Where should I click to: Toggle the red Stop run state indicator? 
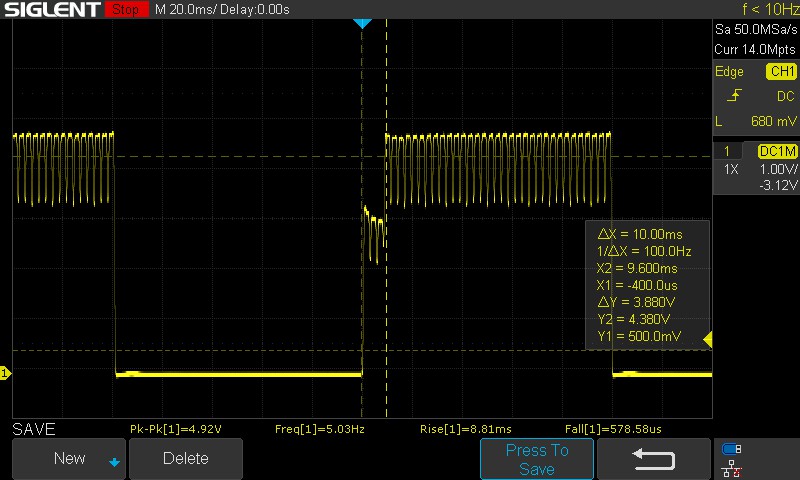click(127, 9)
